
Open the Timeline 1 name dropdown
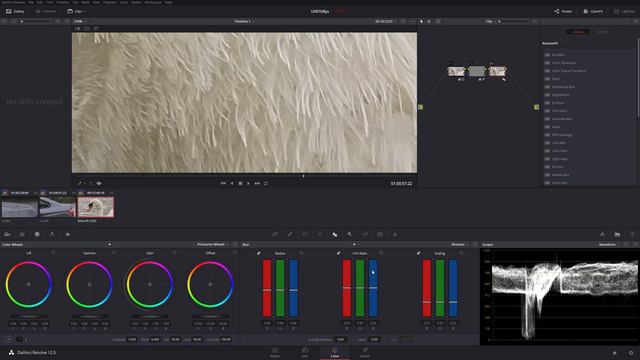(x=244, y=21)
